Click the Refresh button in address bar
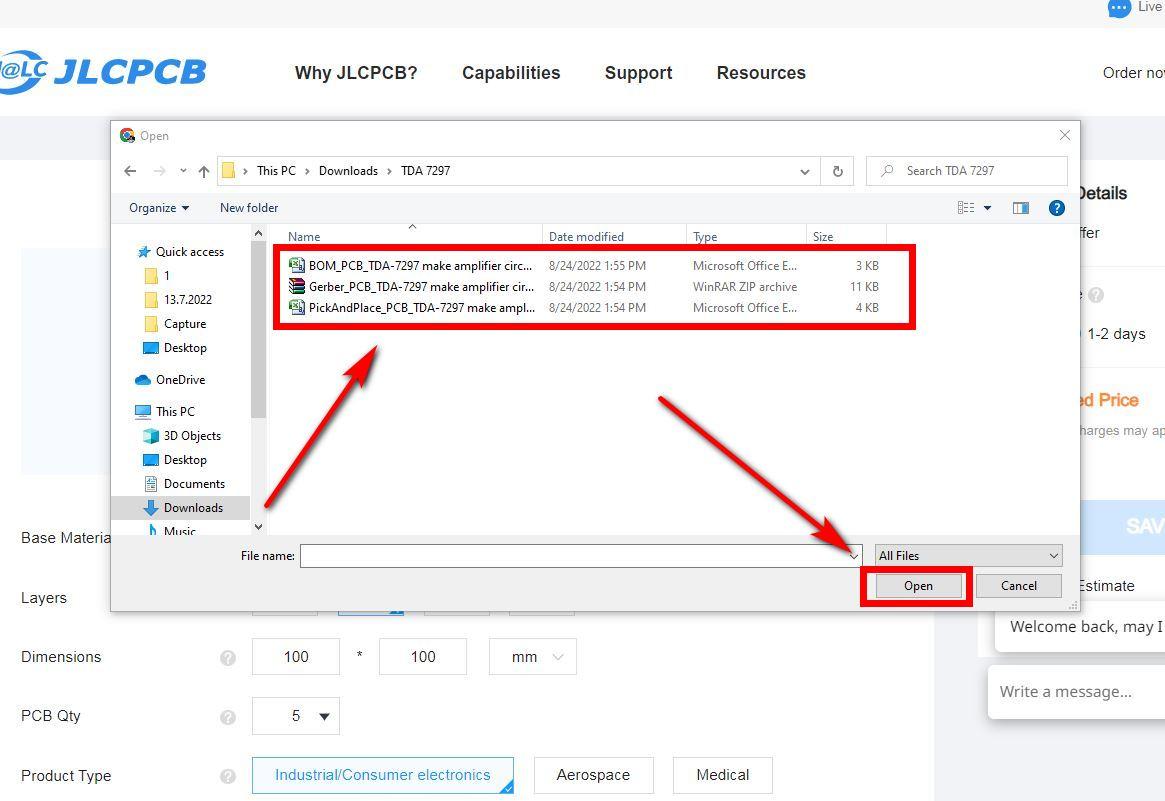Viewport: 1165px width, 801px height. pyautogui.click(x=837, y=171)
